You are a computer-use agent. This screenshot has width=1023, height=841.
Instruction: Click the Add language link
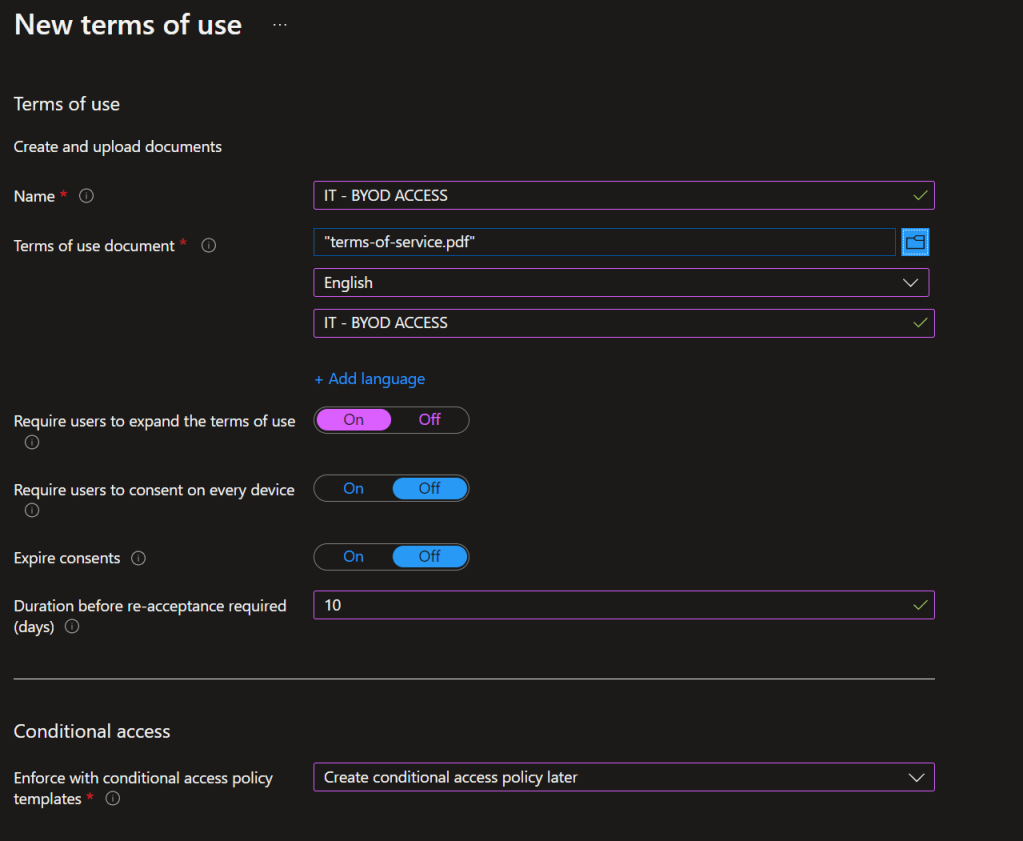click(x=369, y=379)
